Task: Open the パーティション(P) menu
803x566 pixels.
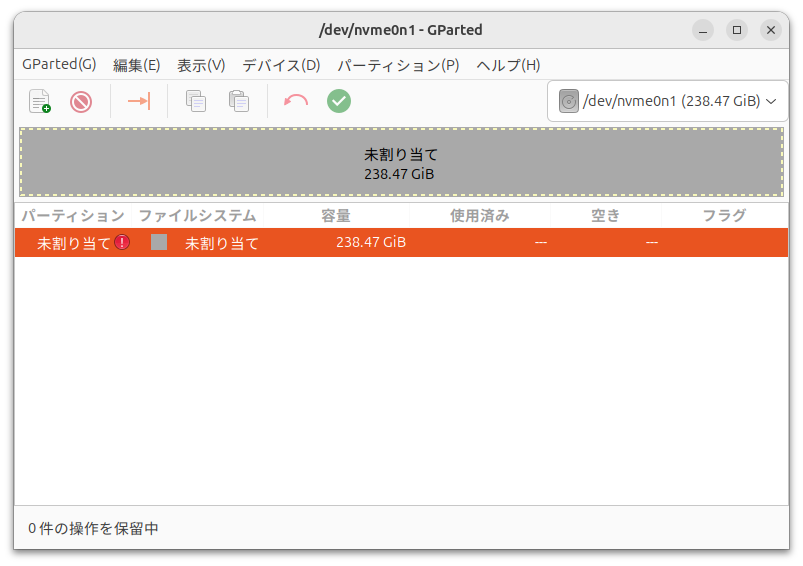Action: point(398,65)
